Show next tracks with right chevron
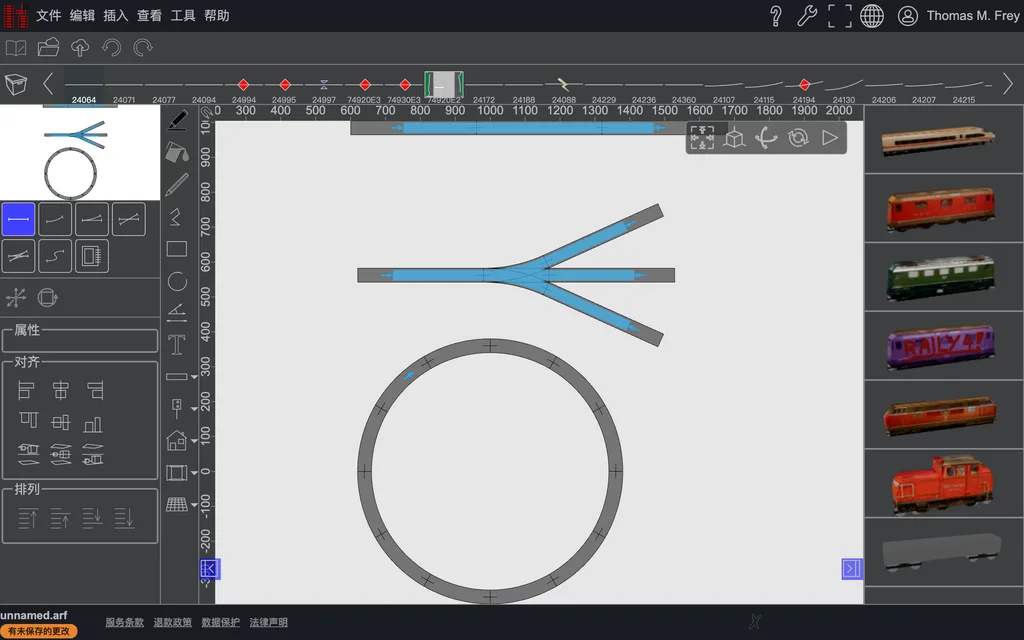Viewport: 1024px width, 640px height. click(1008, 84)
